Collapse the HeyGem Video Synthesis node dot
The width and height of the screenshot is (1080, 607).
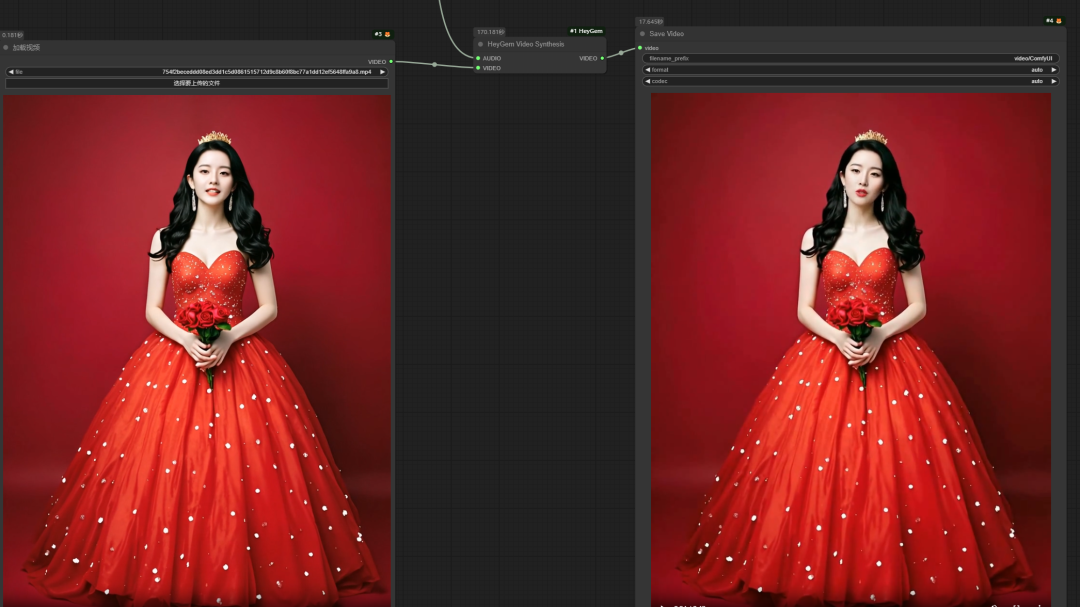[x=480, y=44]
